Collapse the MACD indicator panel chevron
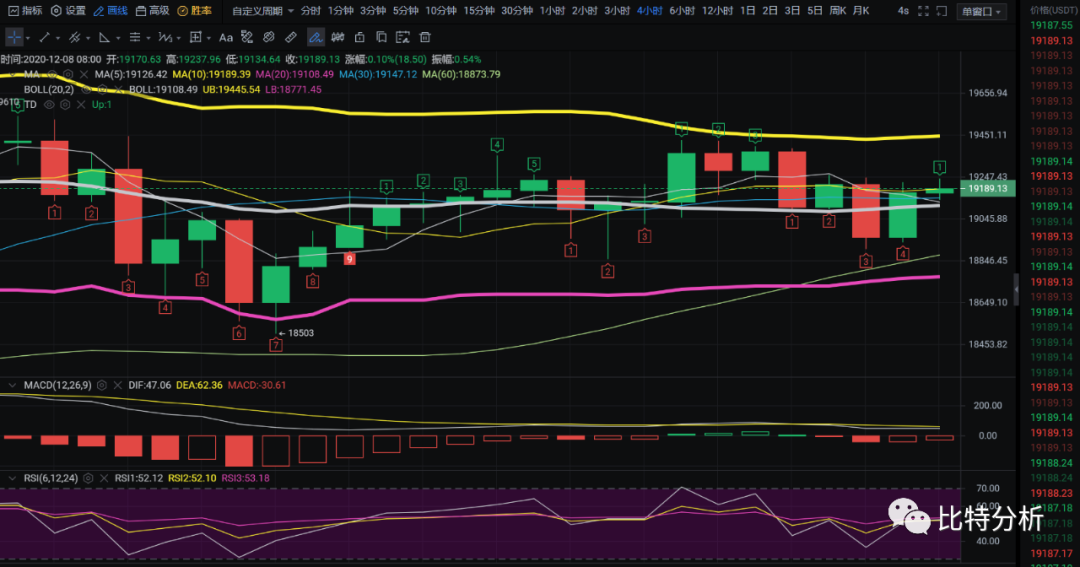The width and height of the screenshot is (1080, 567). pyautogui.click(x=10, y=385)
